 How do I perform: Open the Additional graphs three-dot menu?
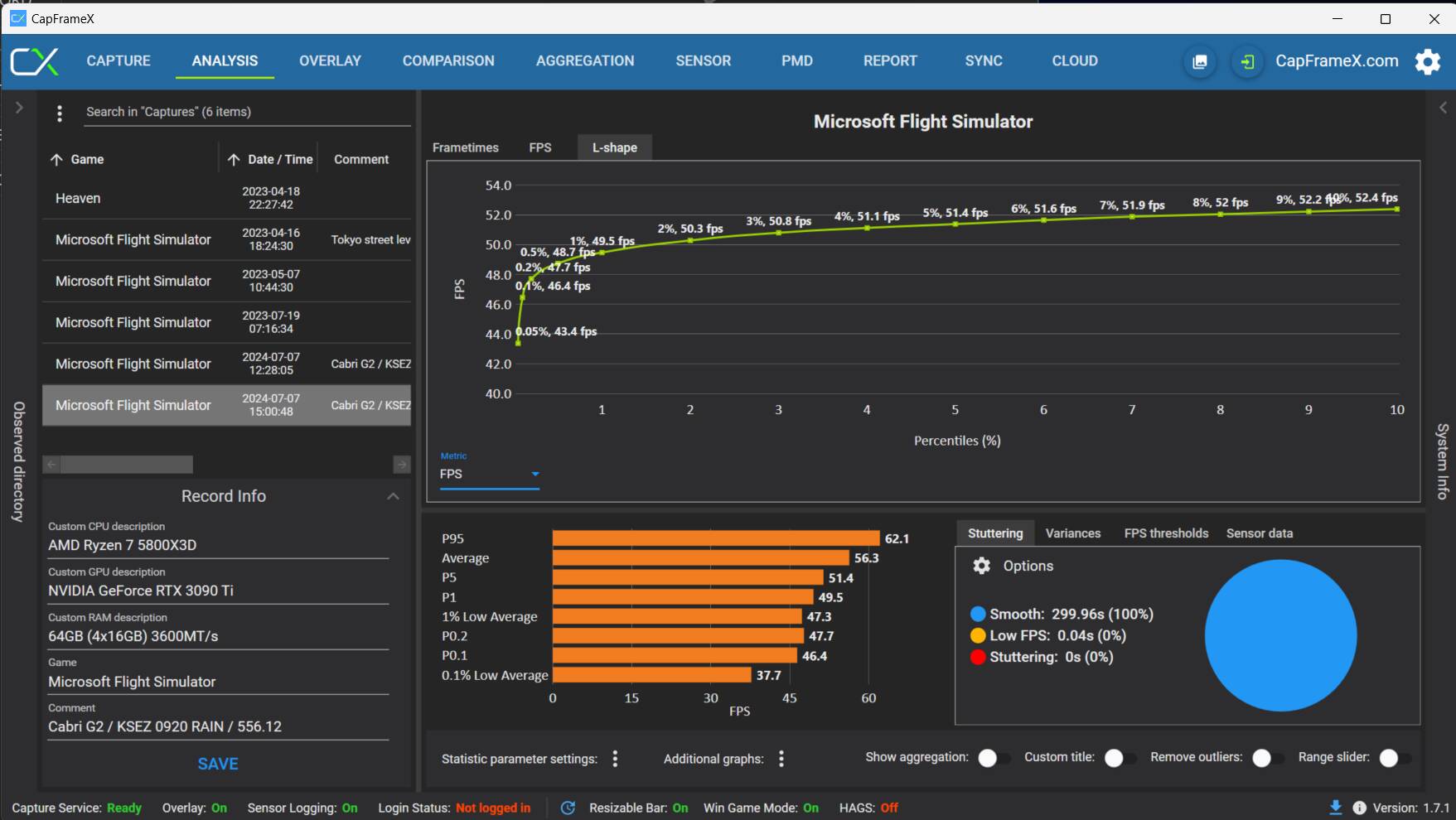[x=781, y=759]
